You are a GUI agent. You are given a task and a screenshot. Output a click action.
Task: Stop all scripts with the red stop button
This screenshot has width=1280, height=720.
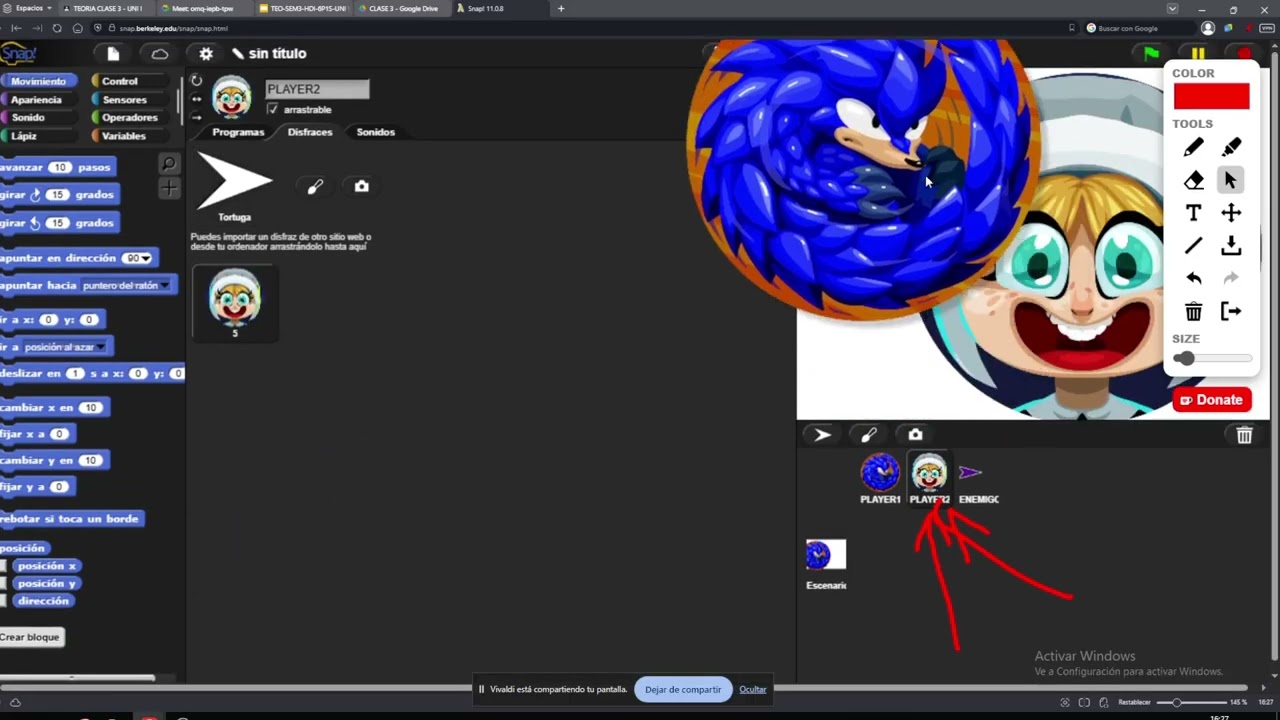pyautogui.click(x=1244, y=54)
